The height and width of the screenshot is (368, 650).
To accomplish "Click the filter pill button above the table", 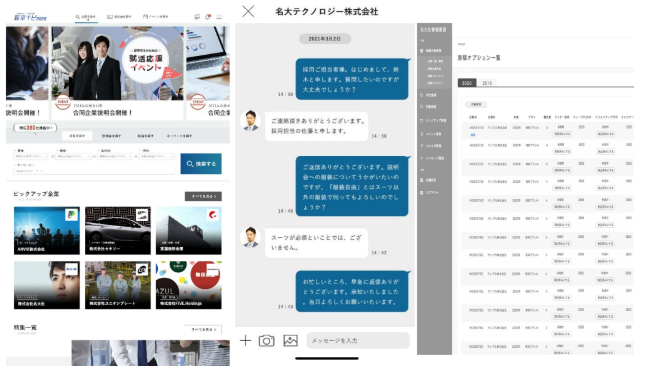I will click(x=476, y=104).
